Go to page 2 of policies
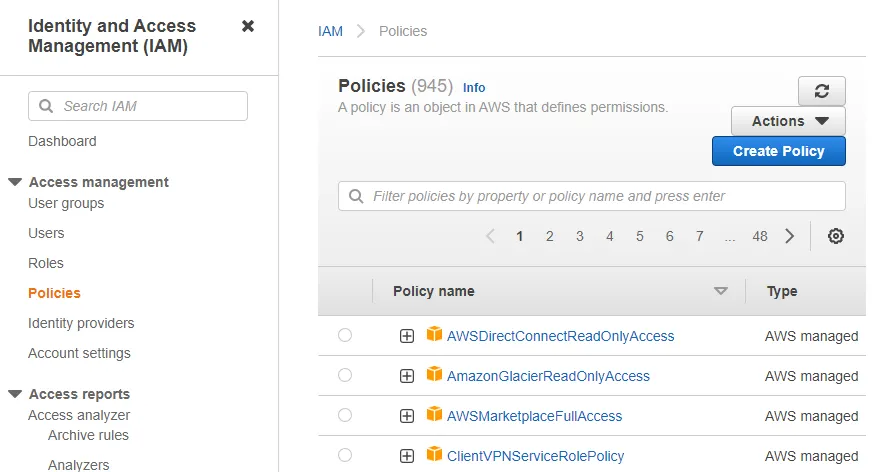This screenshot has width=889, height=472. 549,236
